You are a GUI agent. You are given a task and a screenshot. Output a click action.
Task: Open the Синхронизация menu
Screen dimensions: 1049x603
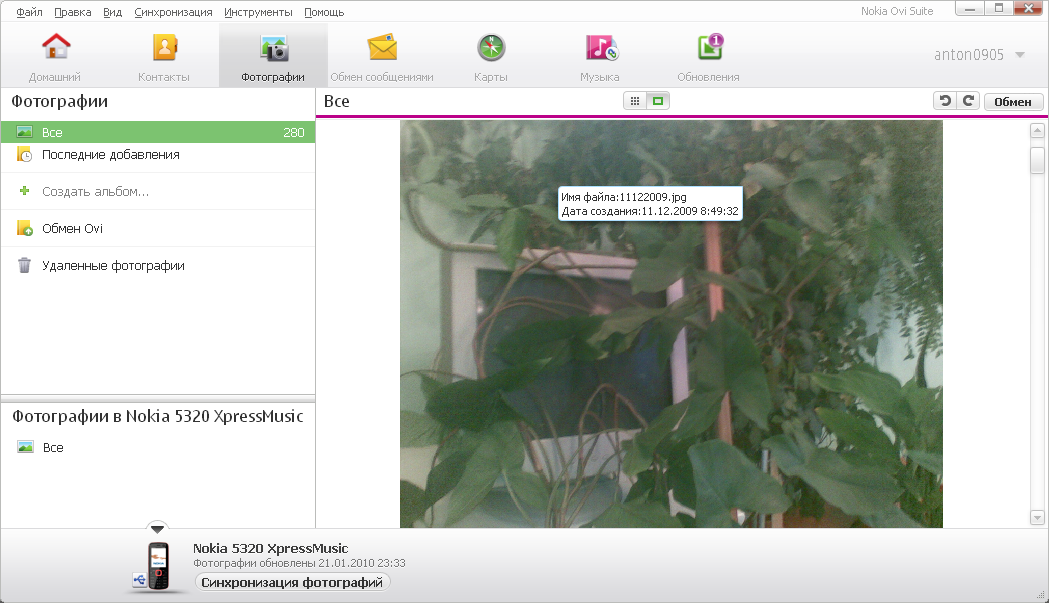pos(173,12)
